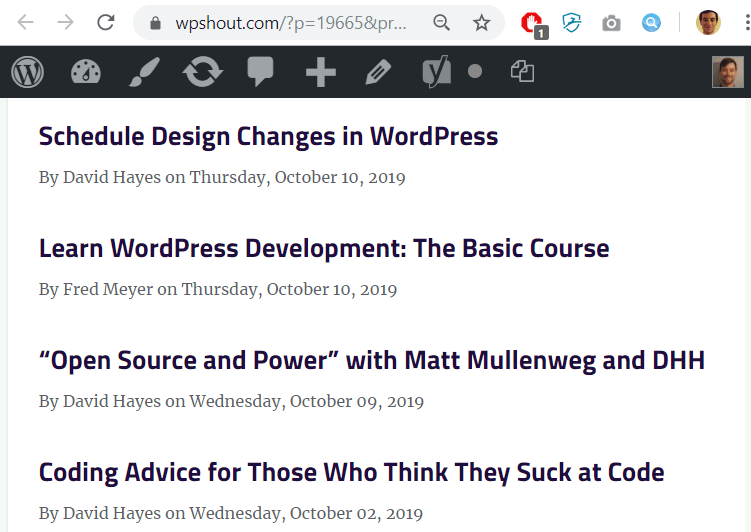Open the WordPress logo menu
751x532 pixels.
click(27, 72)
